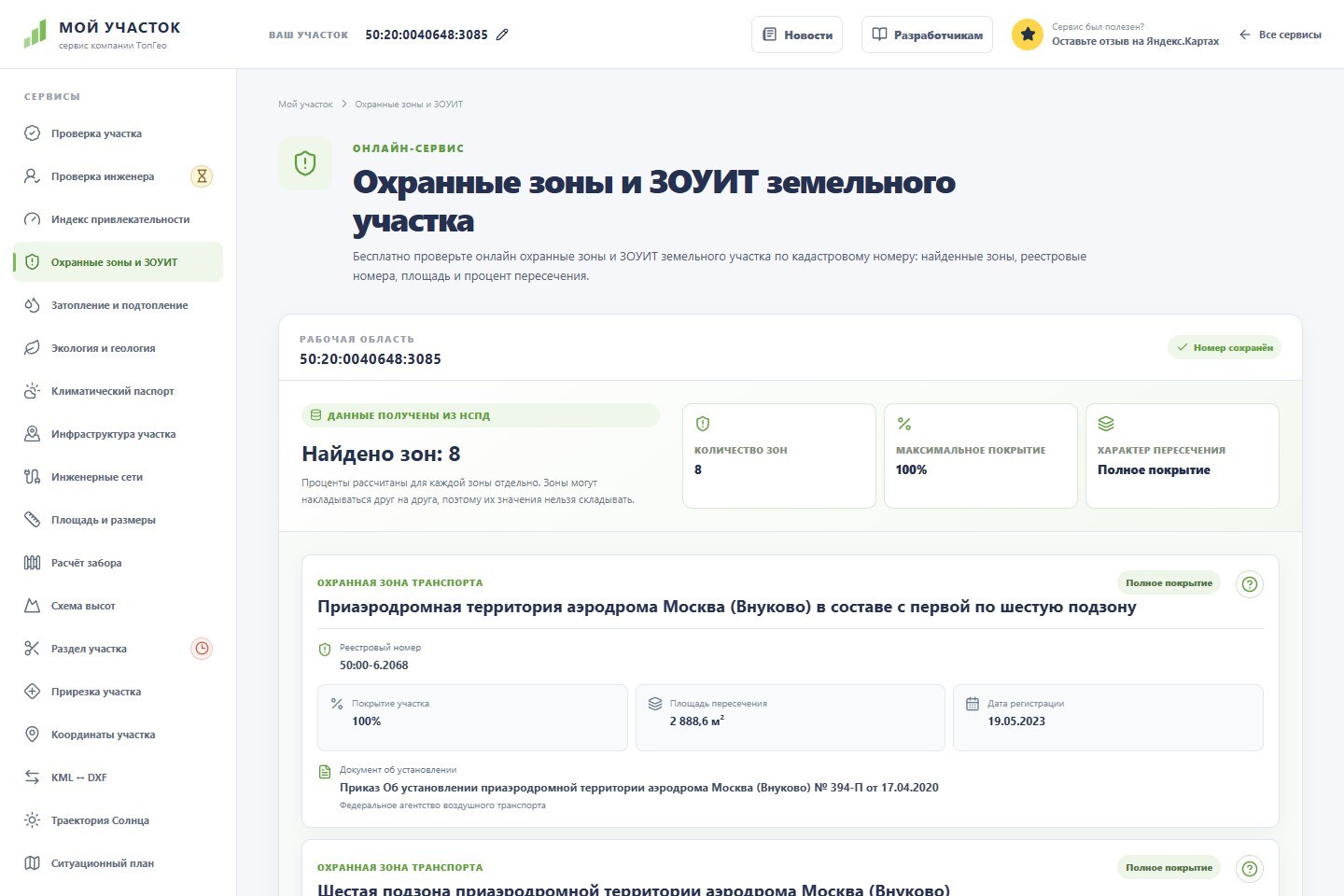The width and height of the screenshot is (1344, 896).
Task: Click the Прирезка участка plus-diamond icon
Action: coord(32,692)
